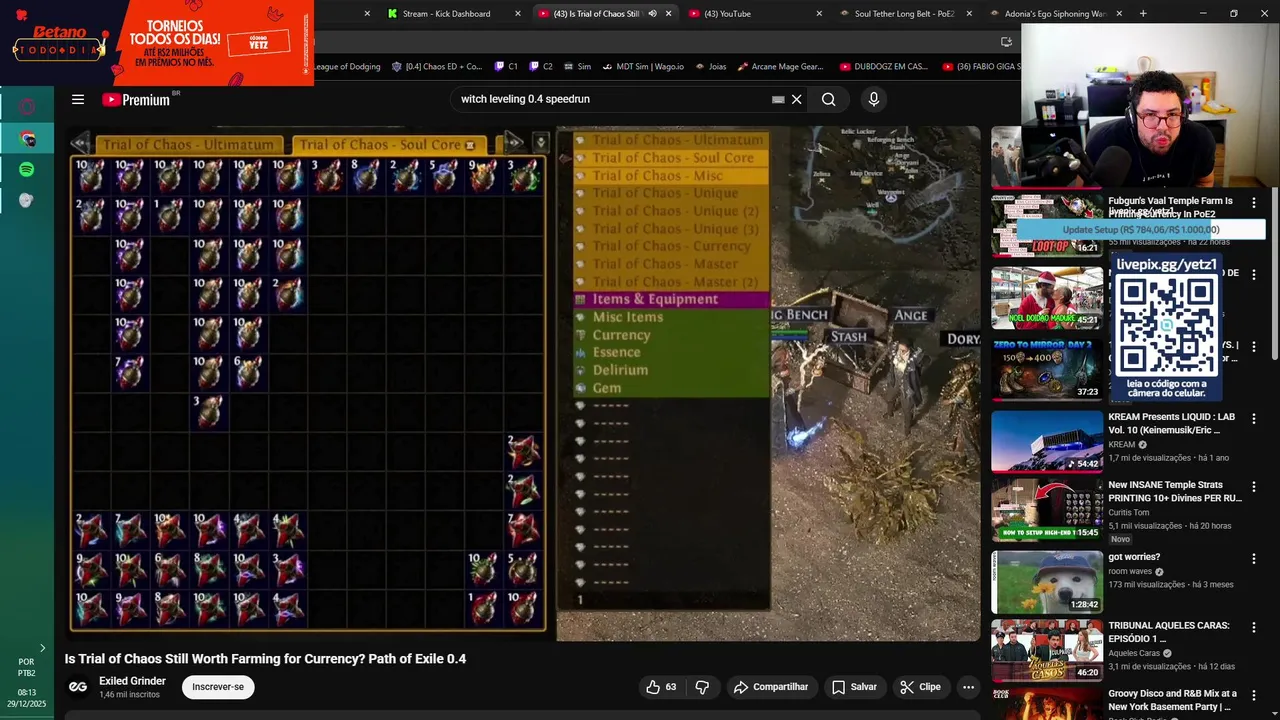Screen dimensions: 1280x720
Task: Open FABIO GIGA bookmark
Action: click(x=980, y=67)
